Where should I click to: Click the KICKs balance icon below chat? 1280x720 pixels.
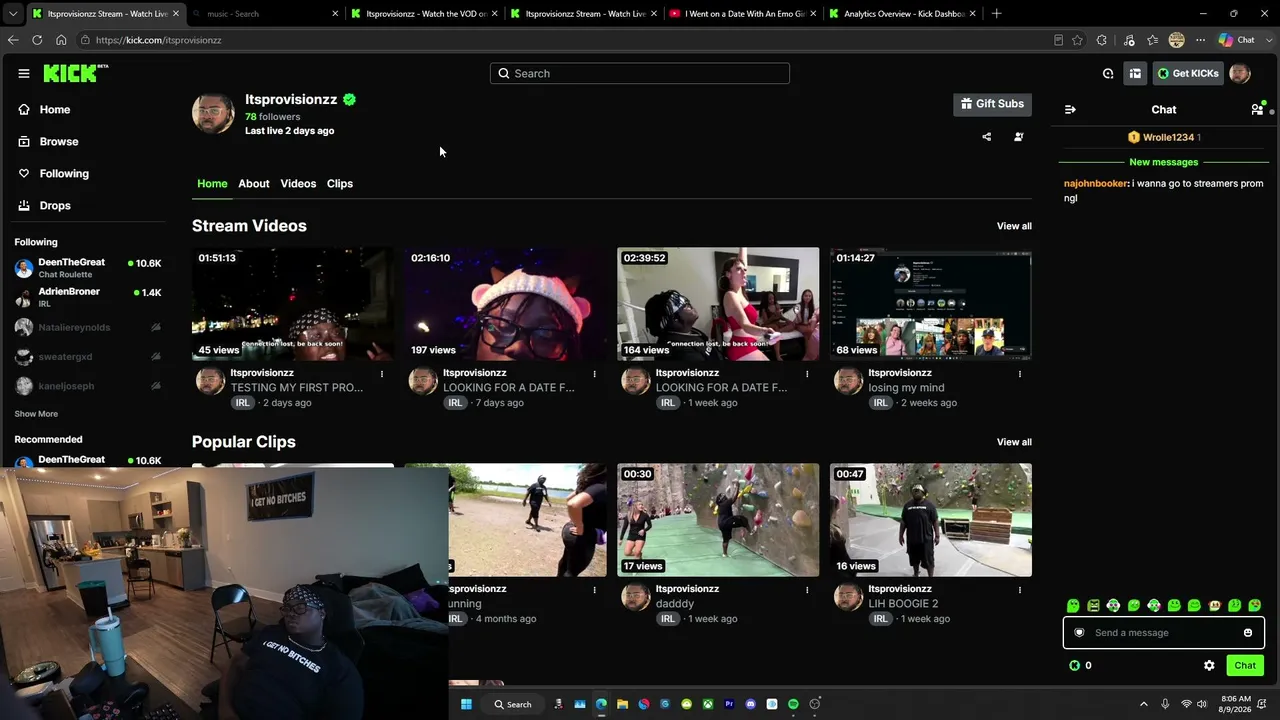tap(1074, 666)
